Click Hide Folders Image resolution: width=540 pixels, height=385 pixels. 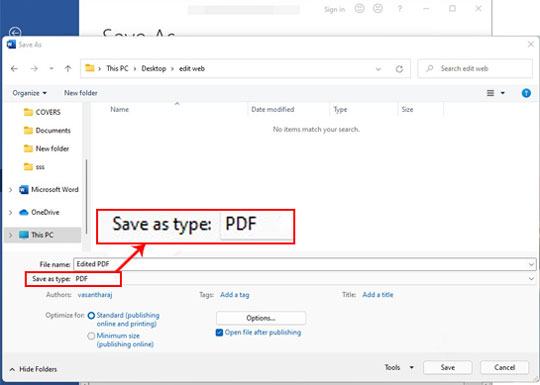(x=33, y=369)
